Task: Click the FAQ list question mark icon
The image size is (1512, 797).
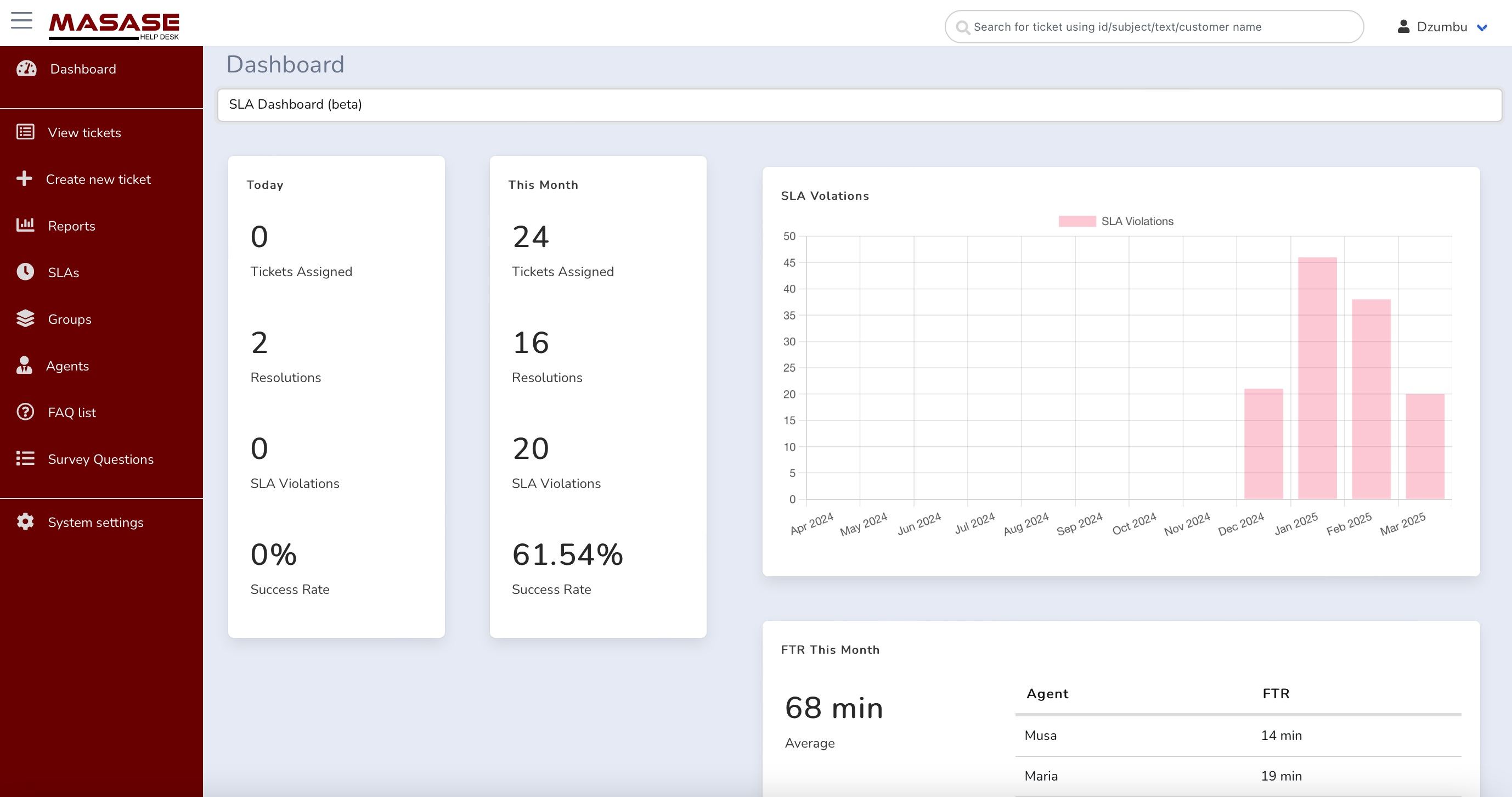Action: point(25,412)
